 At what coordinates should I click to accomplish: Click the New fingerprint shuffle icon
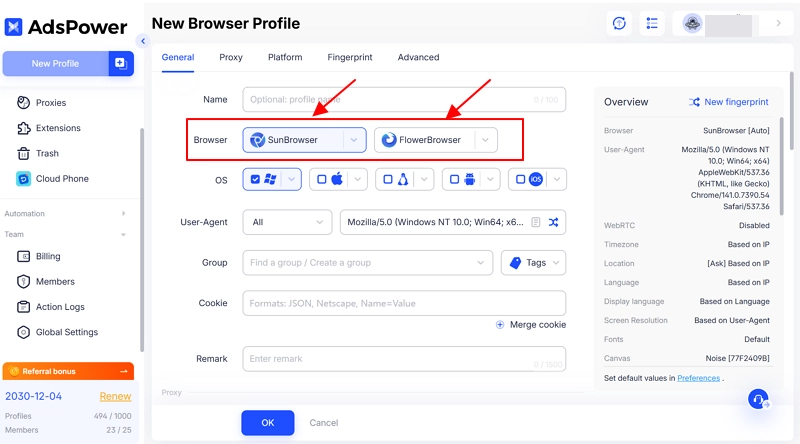coord(694,102)
